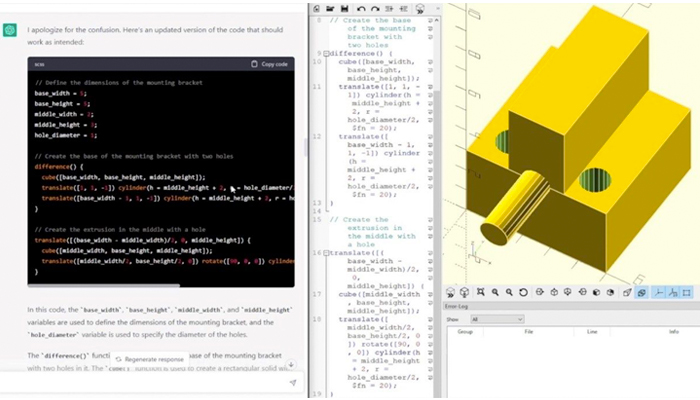Click the 'scss' language label

(39, 64)
